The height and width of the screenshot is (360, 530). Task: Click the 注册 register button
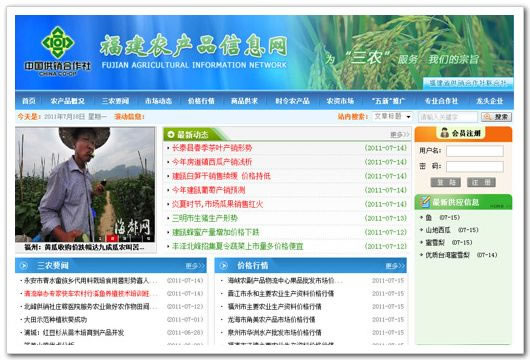point(481,183)
